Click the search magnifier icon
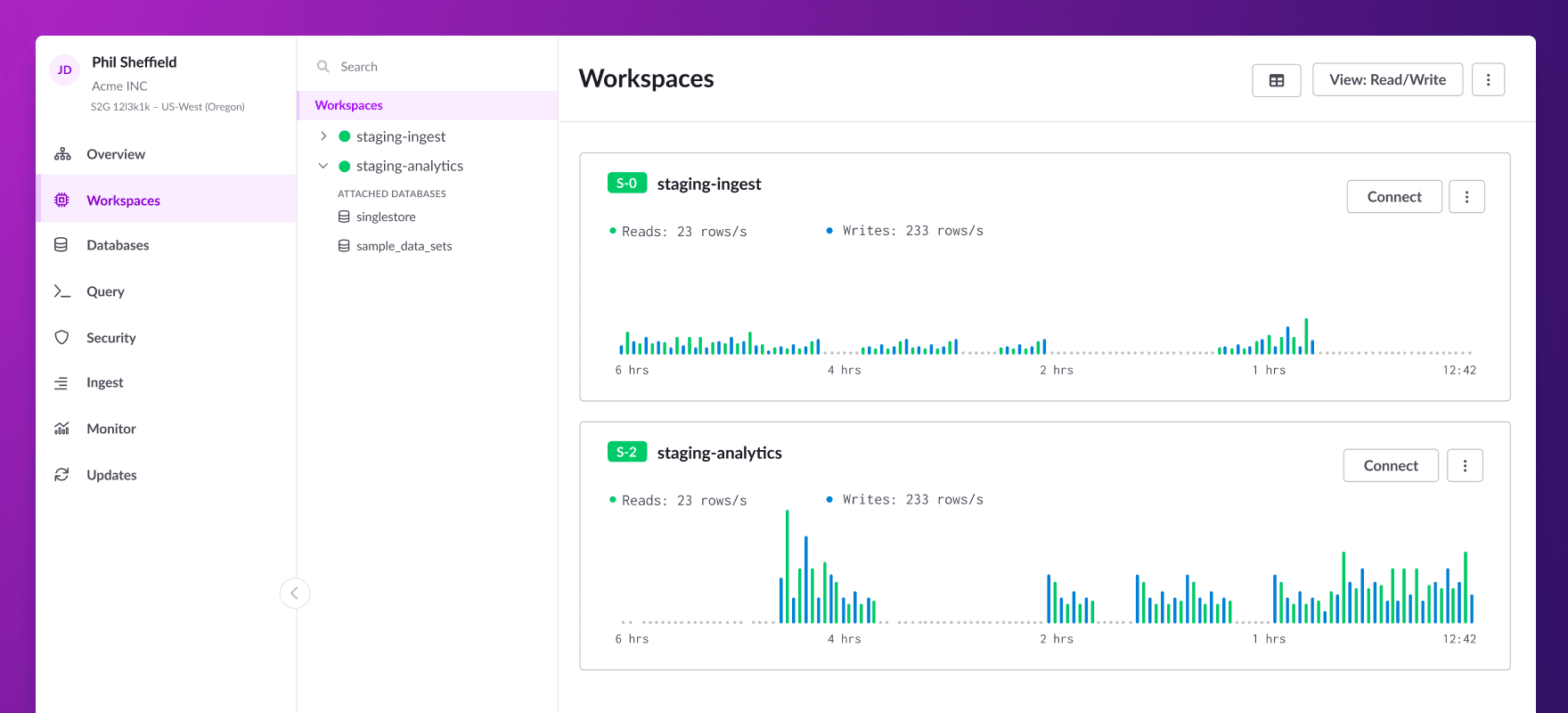Screen dimensions: 1568x713 pos(323,67)
